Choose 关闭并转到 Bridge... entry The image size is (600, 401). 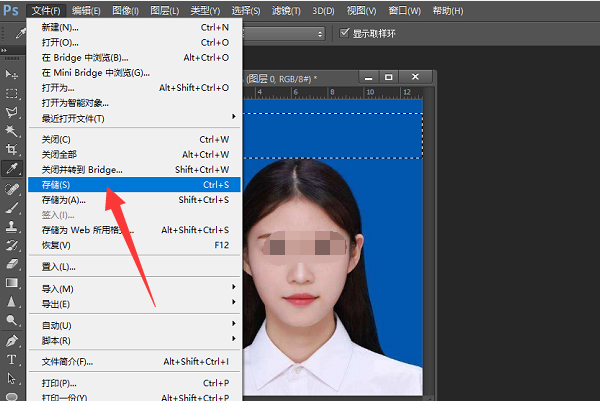[x=134, y=170]
